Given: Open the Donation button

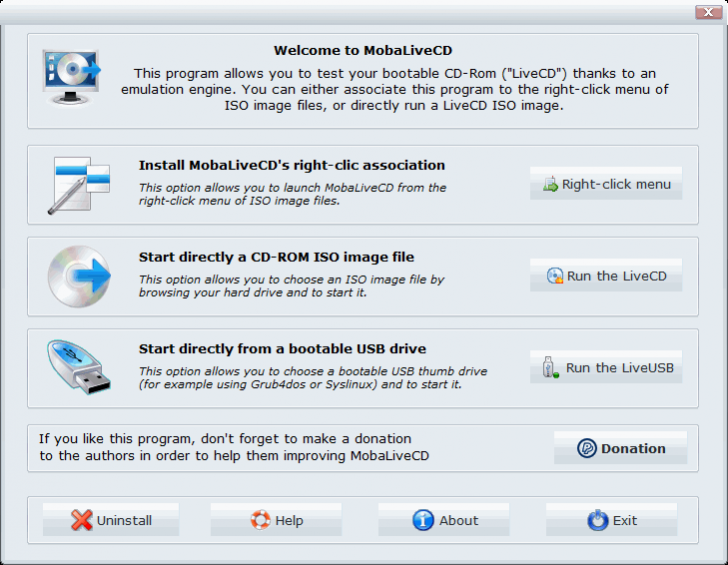Looking at the screenshot, I should tap(620, 448).
